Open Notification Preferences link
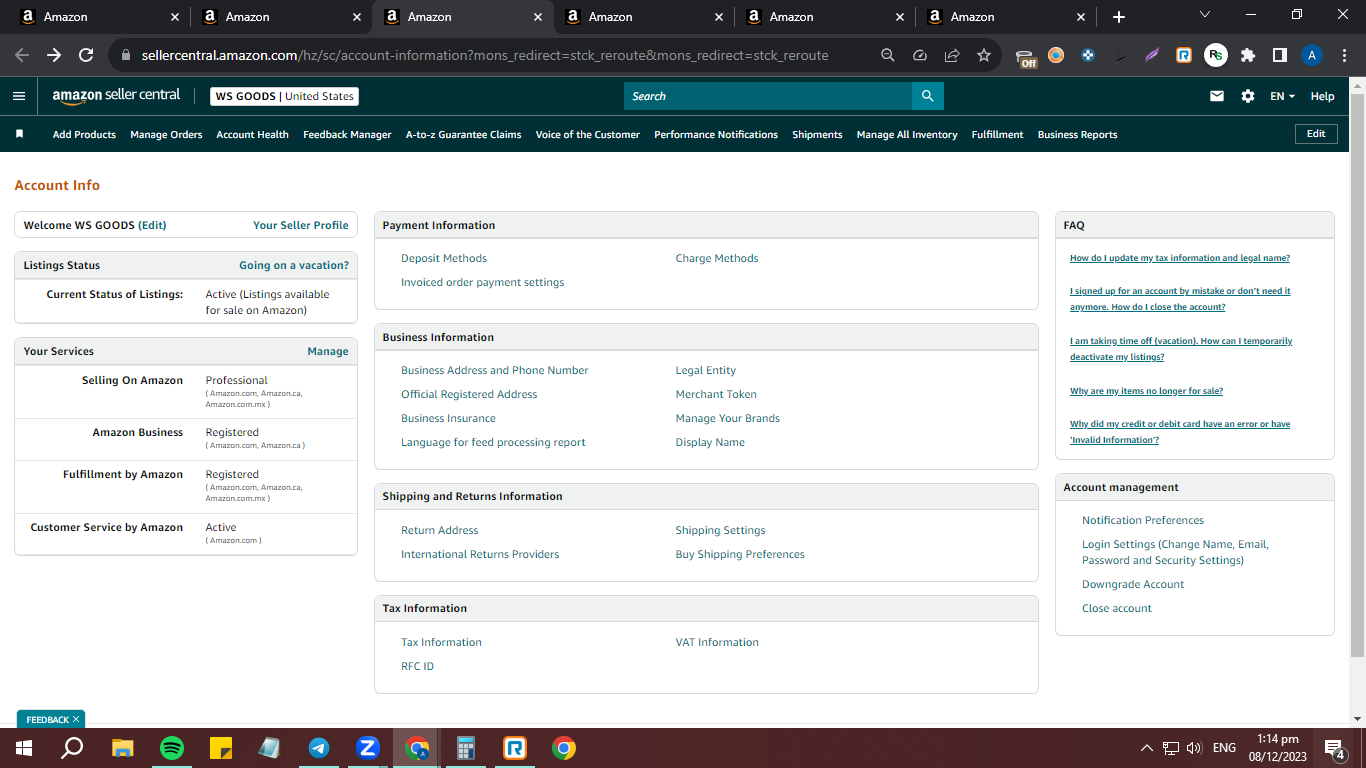 pos(1143,520)
